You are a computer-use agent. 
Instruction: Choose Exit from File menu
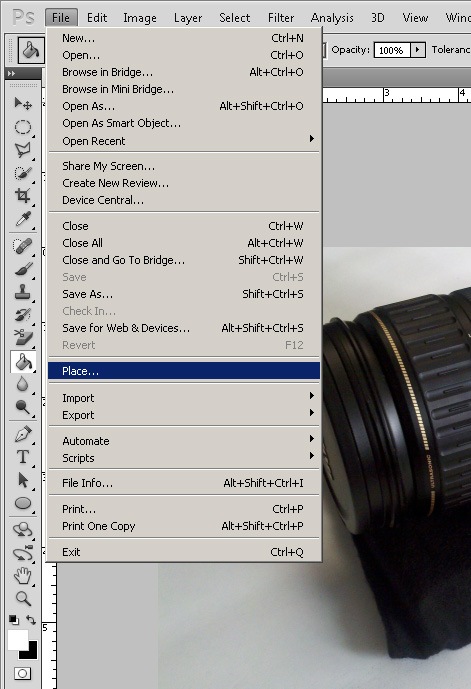pyautogui.click(x=184, y=552)
